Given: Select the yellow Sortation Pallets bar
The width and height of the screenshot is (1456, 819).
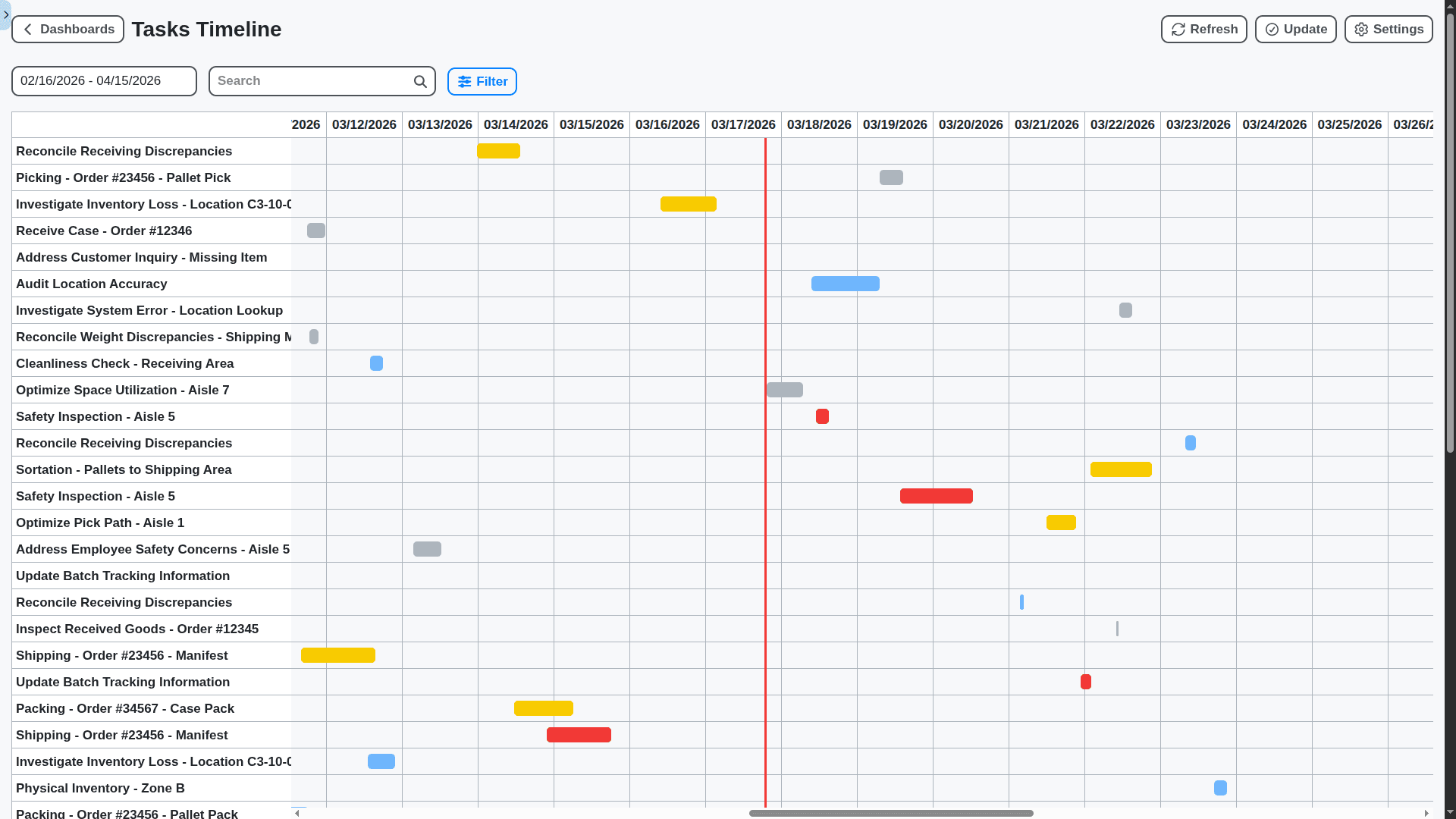Looking at the screenshot, I should 1121,469.
